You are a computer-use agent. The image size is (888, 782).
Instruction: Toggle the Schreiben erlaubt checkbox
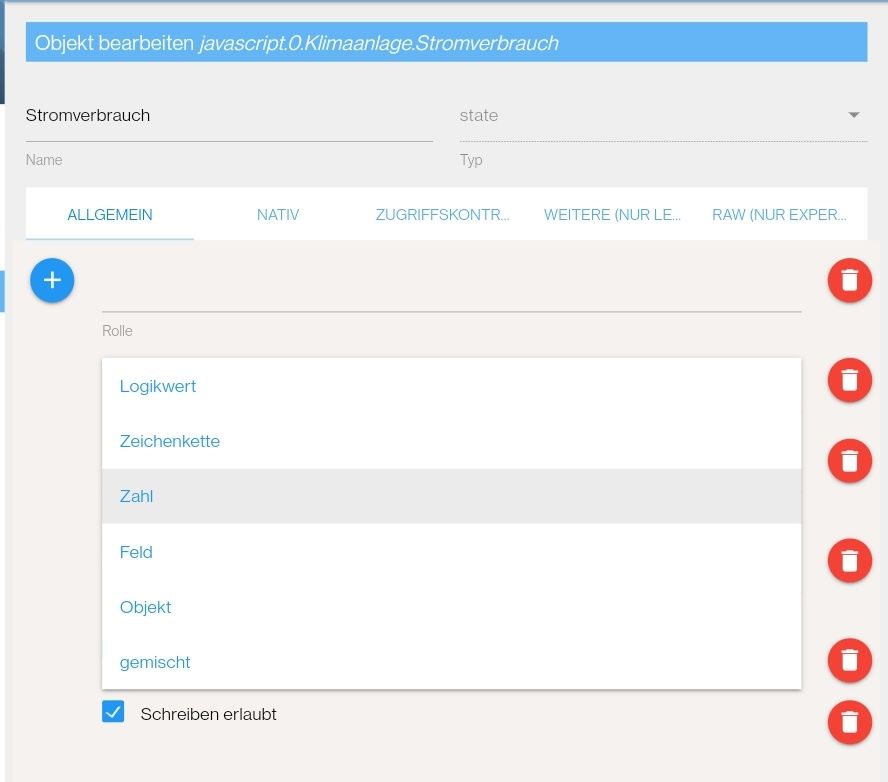coord(113,712)
